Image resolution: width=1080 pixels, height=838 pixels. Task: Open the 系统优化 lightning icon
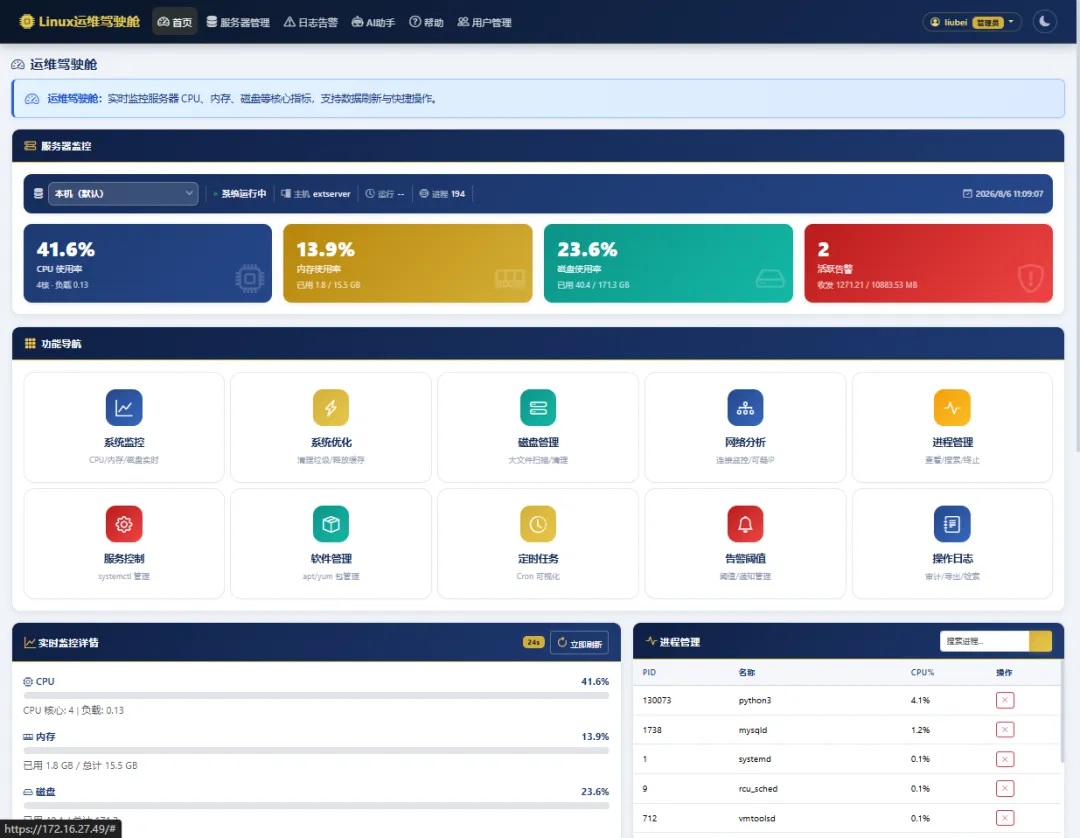[x=331, y=407]
